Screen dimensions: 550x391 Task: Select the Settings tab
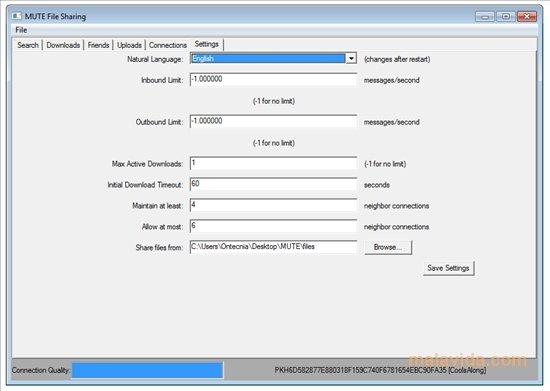pyautogui.click(x=207, y=44)
